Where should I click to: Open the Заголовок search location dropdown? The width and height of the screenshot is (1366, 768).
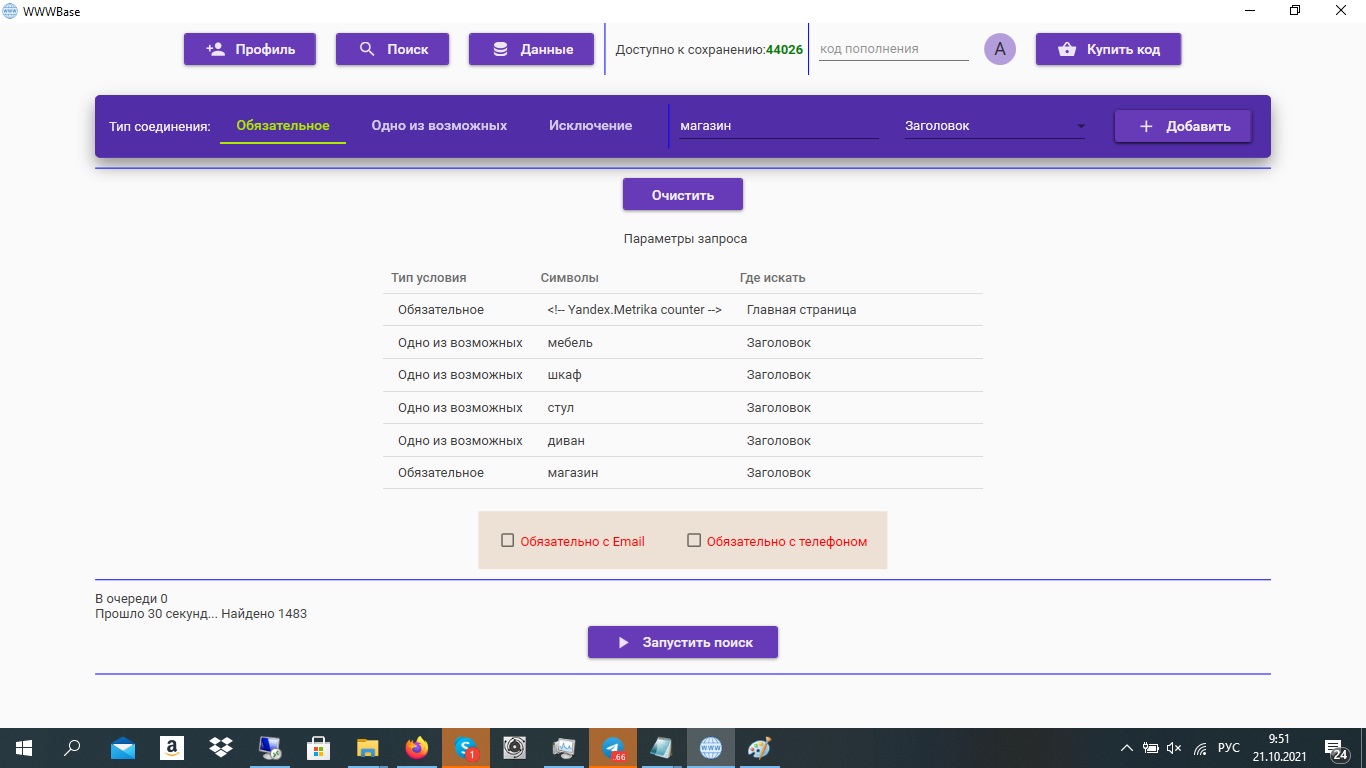(x=995, y=126)
